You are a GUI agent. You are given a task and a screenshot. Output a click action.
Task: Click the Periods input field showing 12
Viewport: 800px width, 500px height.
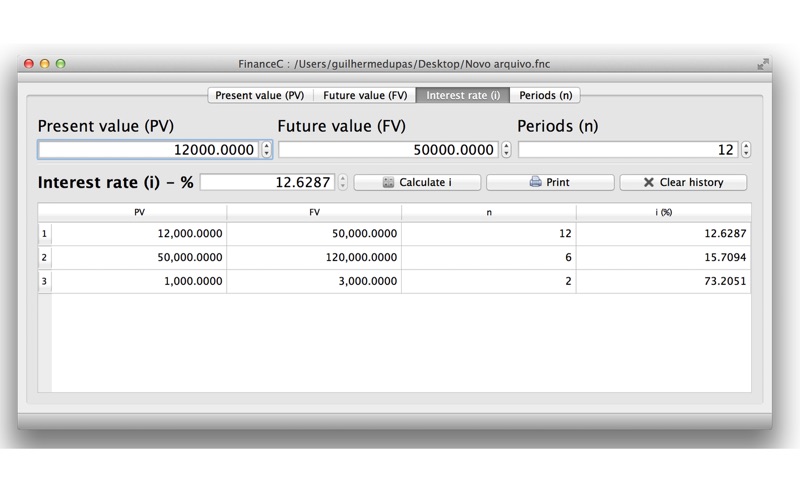click(x=628, y=149)
